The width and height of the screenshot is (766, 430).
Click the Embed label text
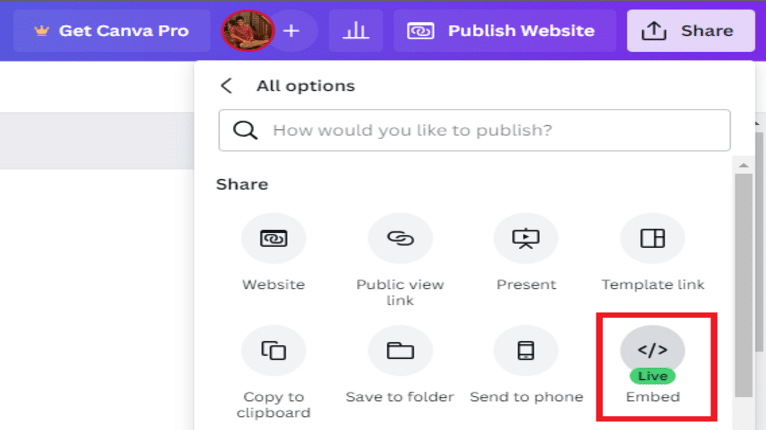pos(653,397)
